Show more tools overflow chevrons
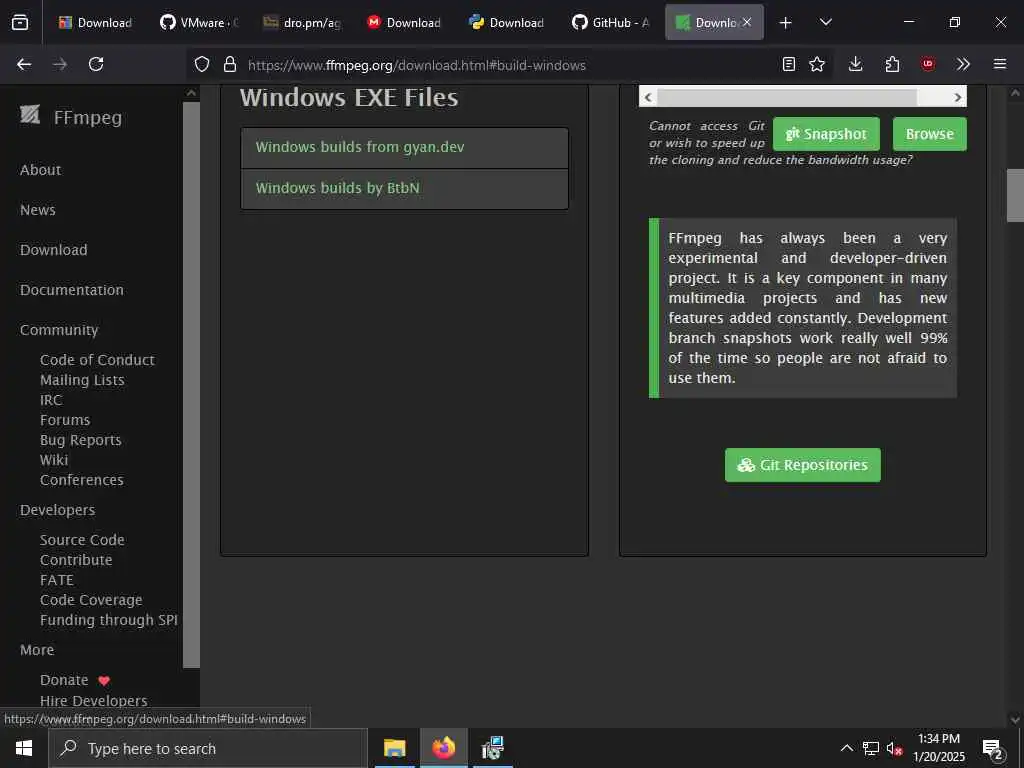The height and width of the screenshot is (768, 1024). pyautogui.click(x=963, y=64)
